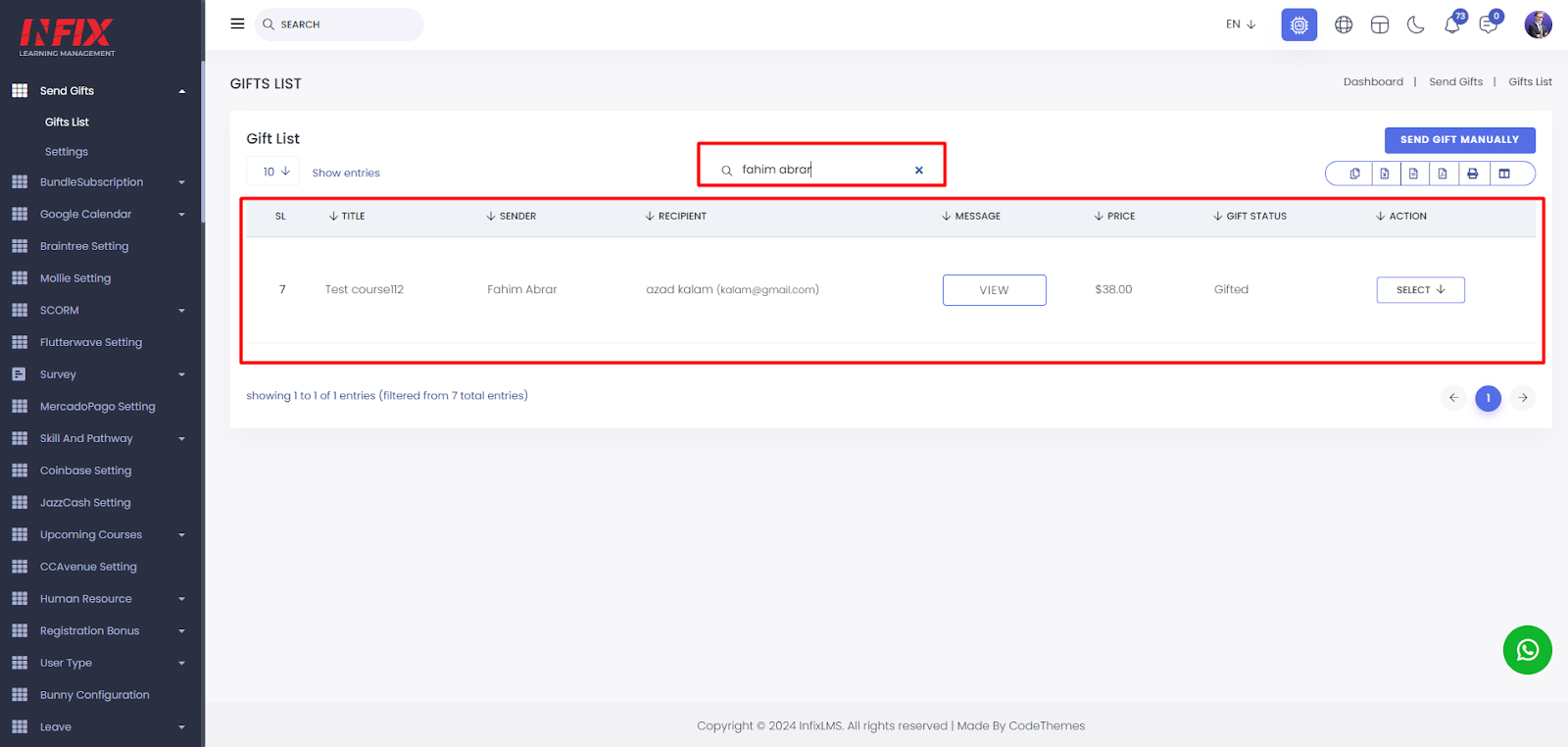
Task: Export gift list to PDF
Action: (1443, 174)
